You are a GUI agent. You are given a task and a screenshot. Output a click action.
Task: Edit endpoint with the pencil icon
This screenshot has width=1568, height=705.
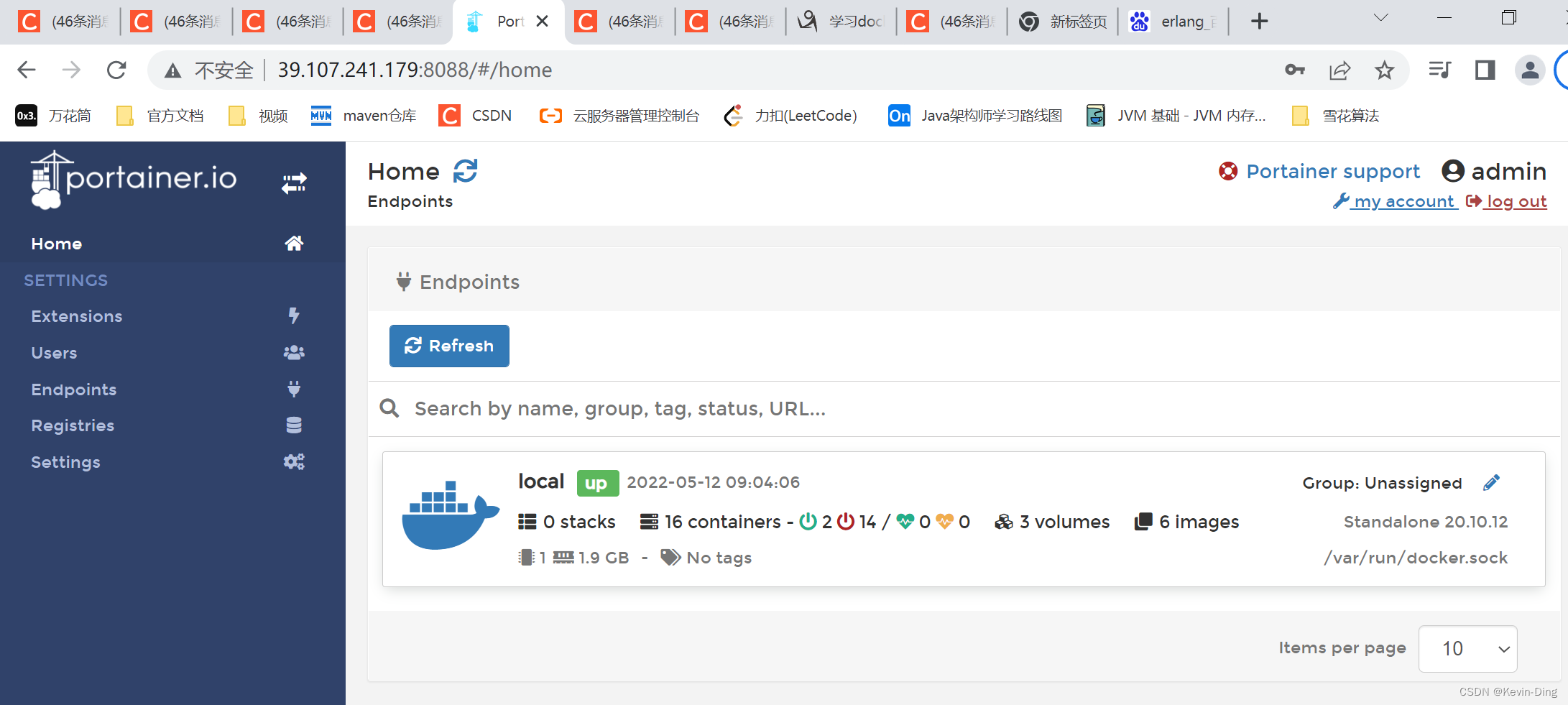(x=1491, y=483)
